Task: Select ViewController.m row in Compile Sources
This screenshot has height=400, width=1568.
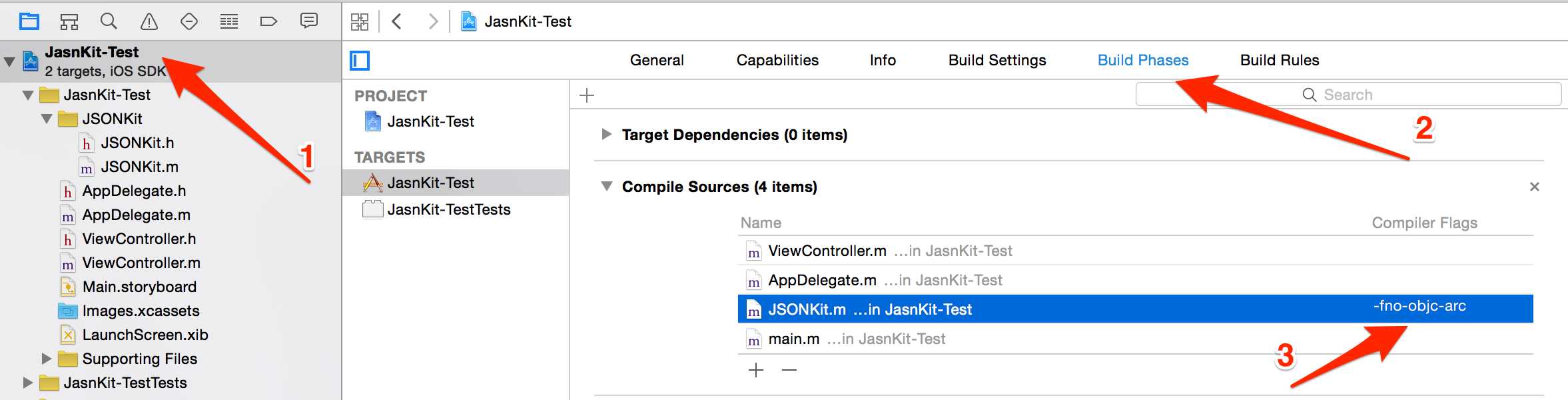Action: coord(1136,251)
